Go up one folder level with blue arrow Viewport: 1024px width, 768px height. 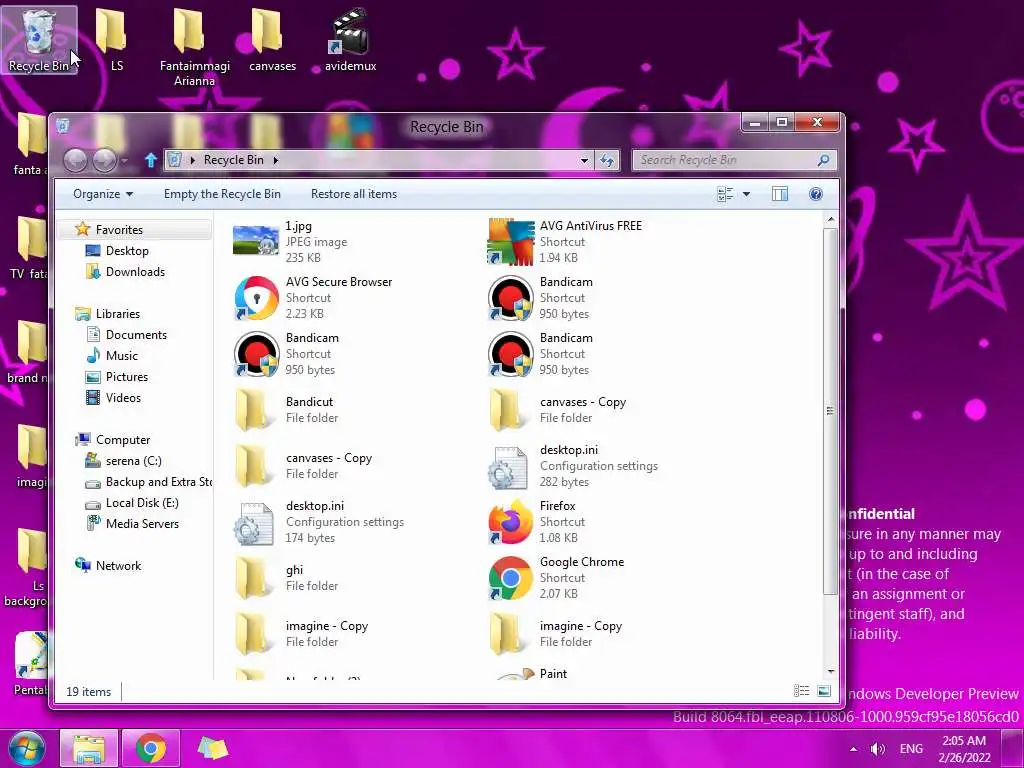[151, 160]
